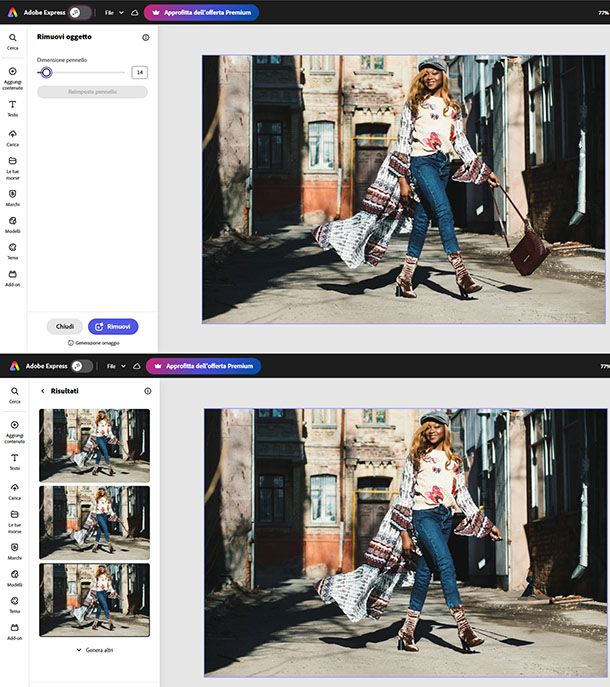
Task: Click the info icon next to Rimuovi oggetto
Action: 146,37
